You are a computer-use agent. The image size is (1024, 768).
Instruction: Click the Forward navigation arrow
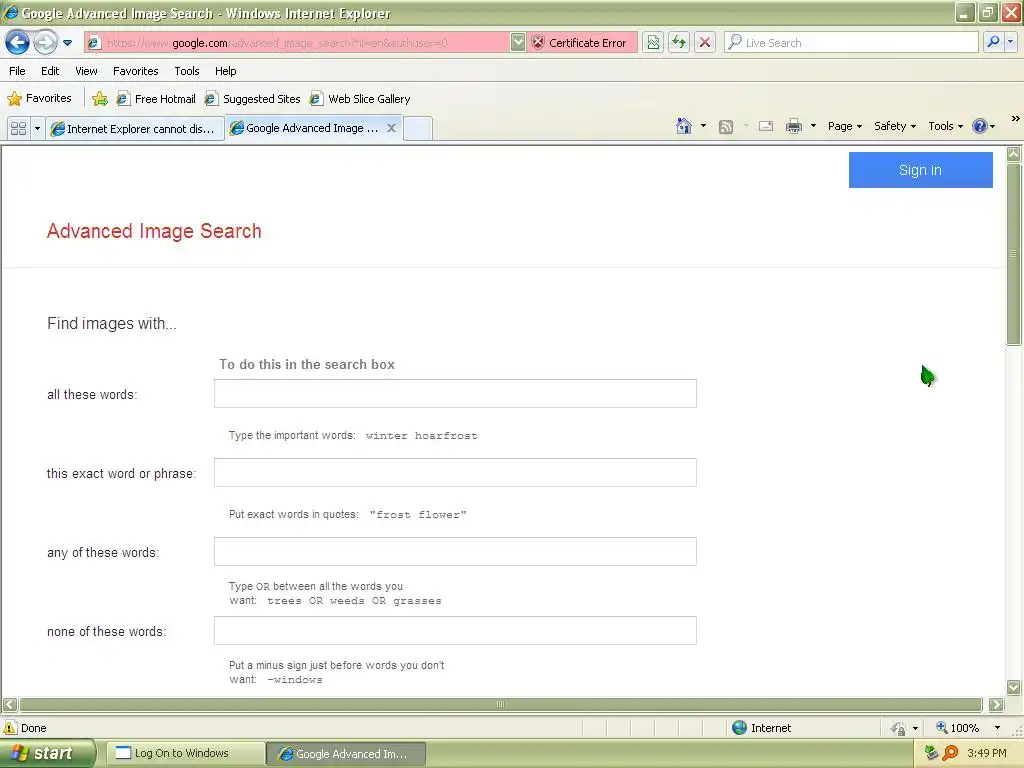(x=45, y=43)
